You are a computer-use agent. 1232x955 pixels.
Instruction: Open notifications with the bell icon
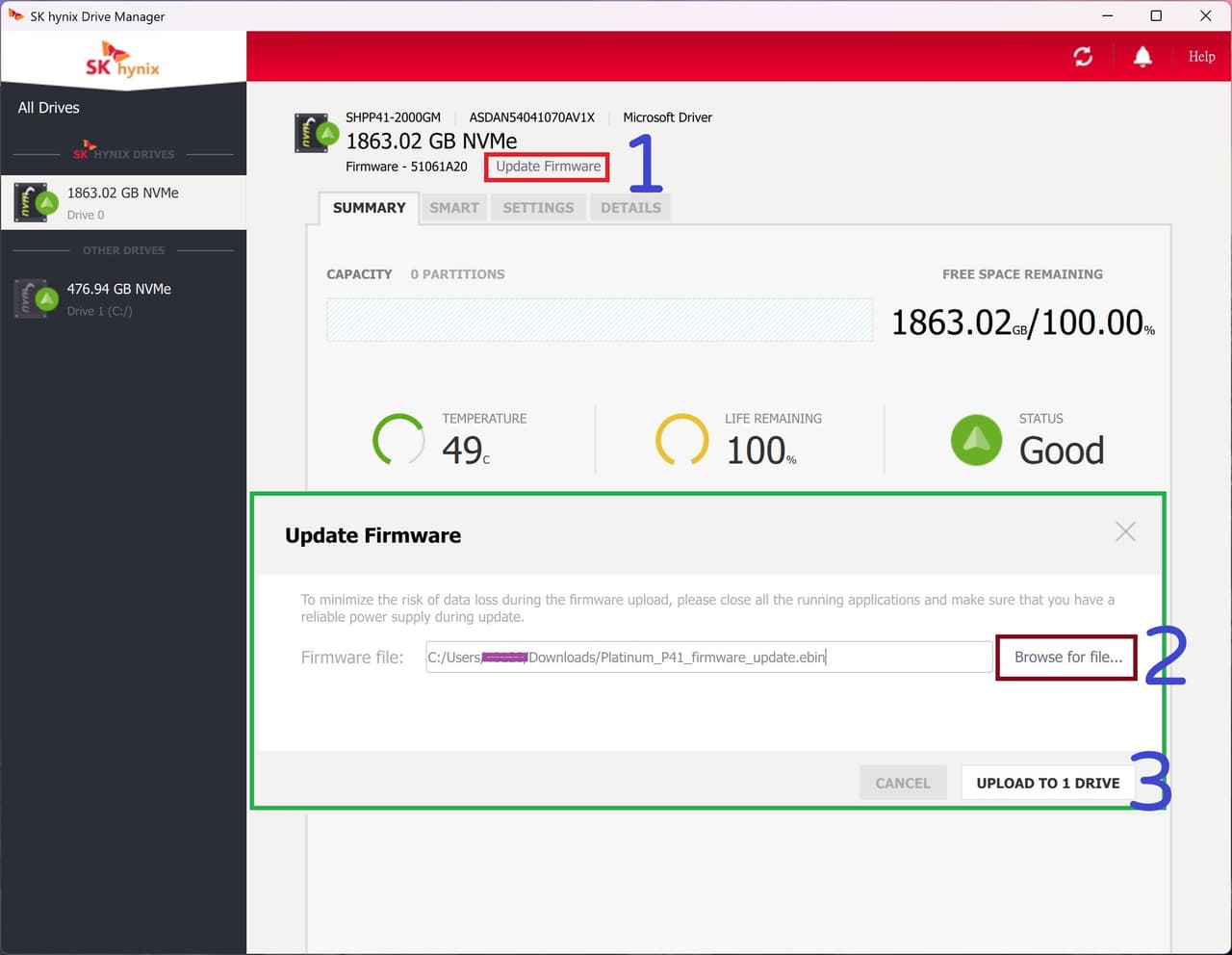1142,57
